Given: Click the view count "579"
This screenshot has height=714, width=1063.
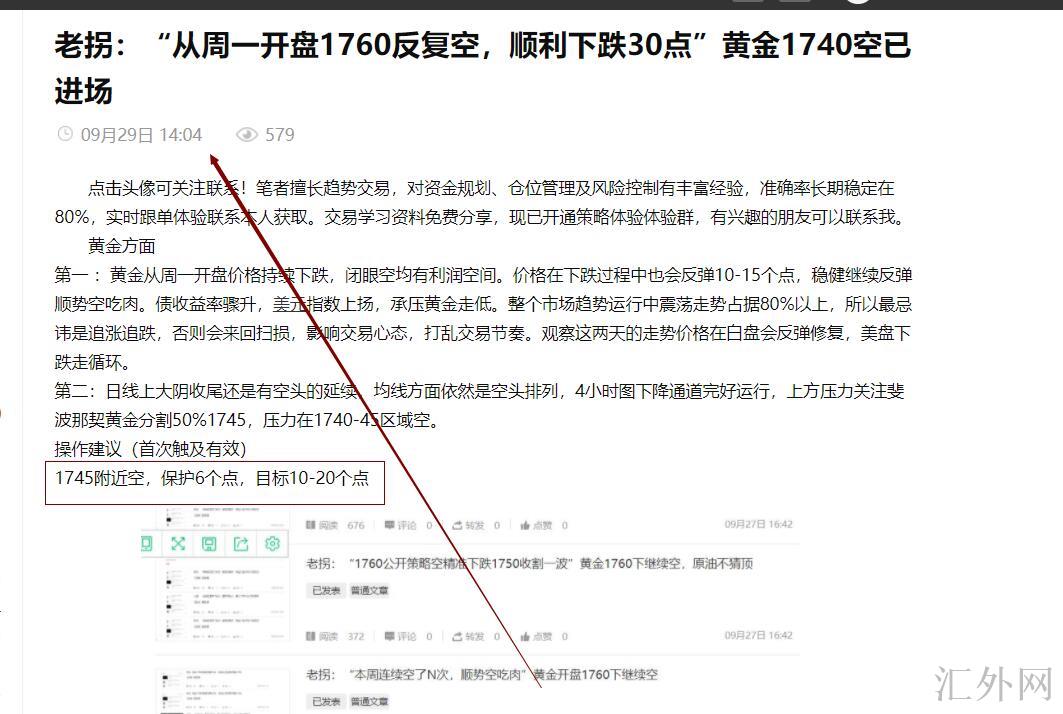Looking at the screenshot, I should (279, 135).
